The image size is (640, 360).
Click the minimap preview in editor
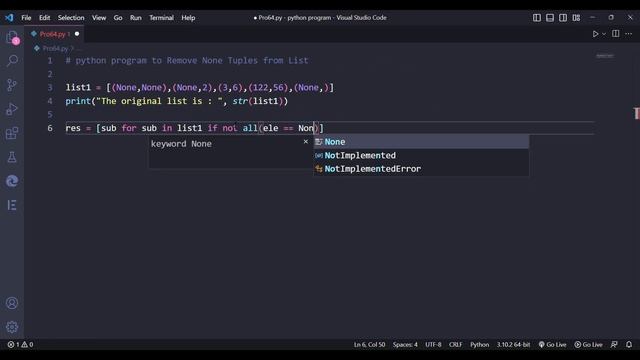(604, 56)
